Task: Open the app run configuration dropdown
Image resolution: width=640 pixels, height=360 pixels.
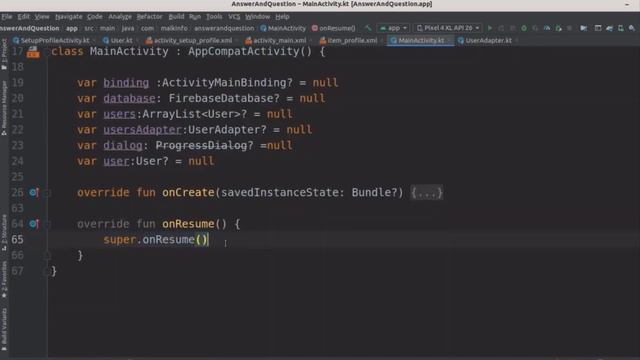Action: point(393,28)
